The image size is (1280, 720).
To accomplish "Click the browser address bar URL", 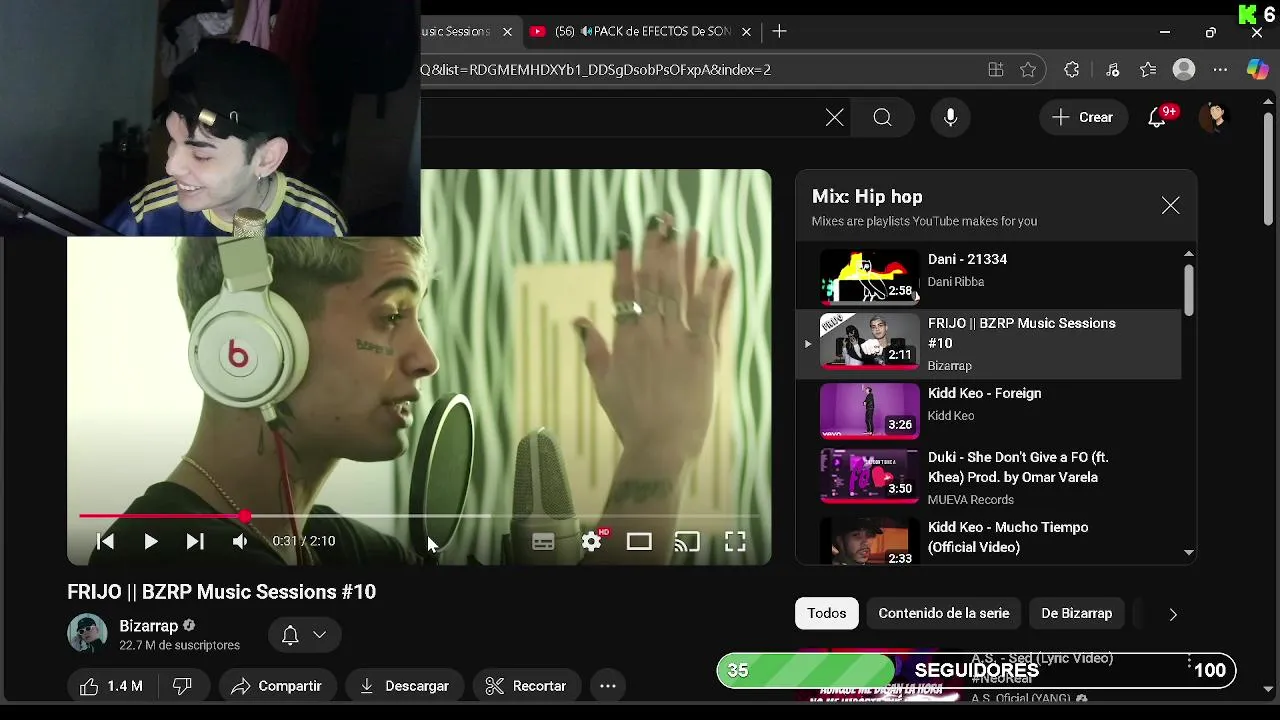I will 595,70.
